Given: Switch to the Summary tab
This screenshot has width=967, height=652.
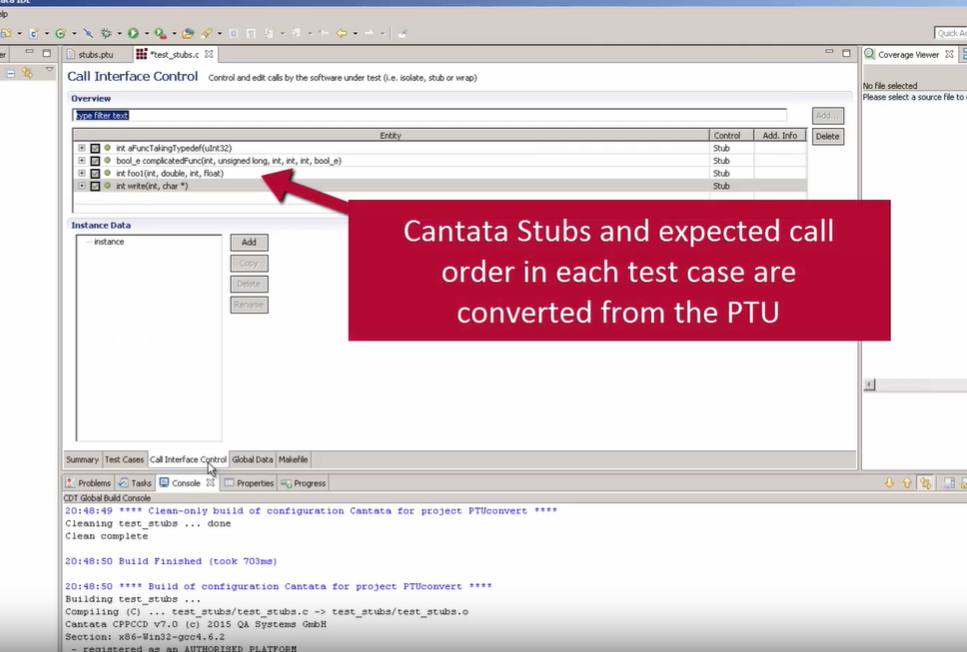Looking at the screenshot, I should pos(82,460).
